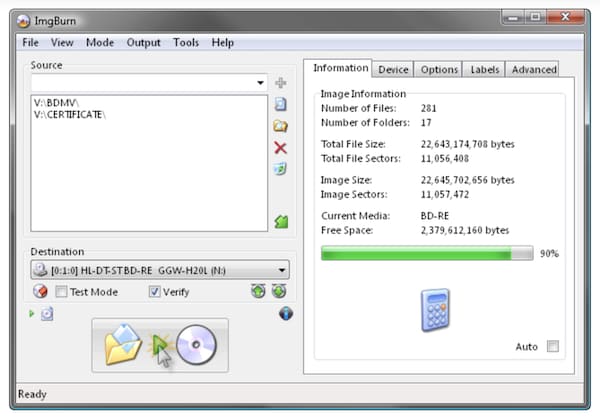This screenshot has height=418, width=600.
Task: Click the erase disc icon beside Test Mode
Action: click(x=40, y=291)
